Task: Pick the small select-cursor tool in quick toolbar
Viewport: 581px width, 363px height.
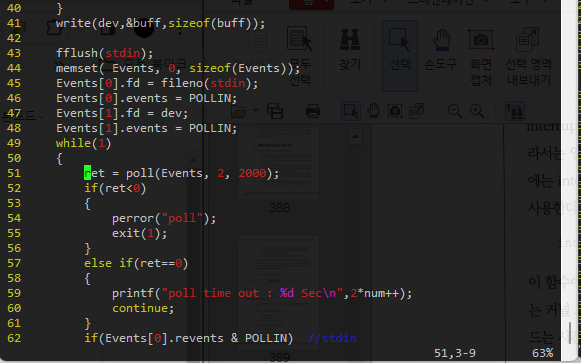Action: (x=351, y=111)
